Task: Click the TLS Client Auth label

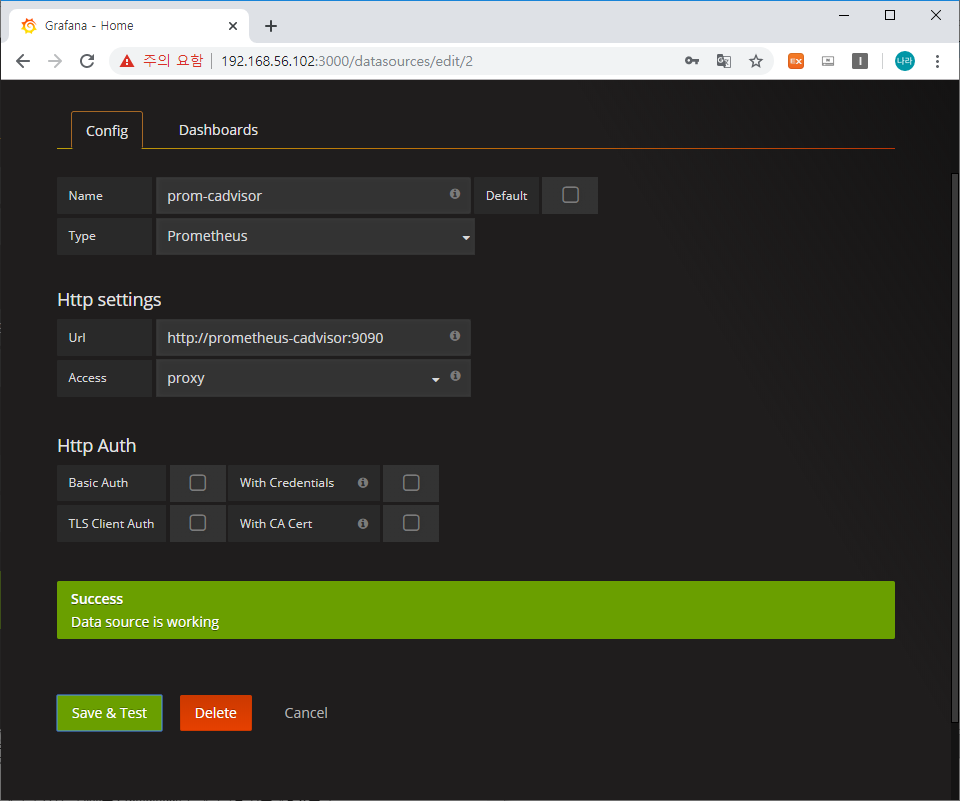Action: point(111,524)
